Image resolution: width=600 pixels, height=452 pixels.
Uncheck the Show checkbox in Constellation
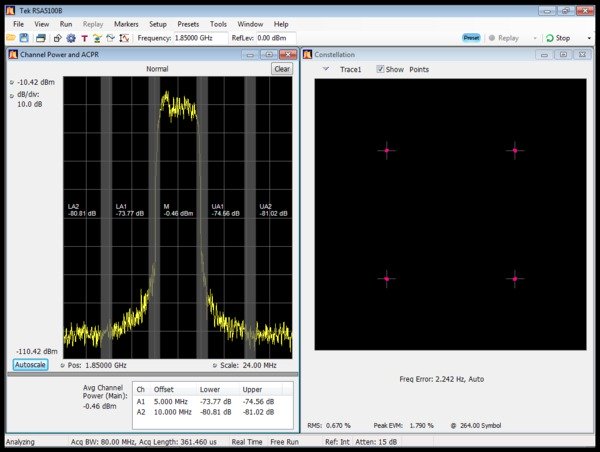pyautogui.click(x=380, y=69)
